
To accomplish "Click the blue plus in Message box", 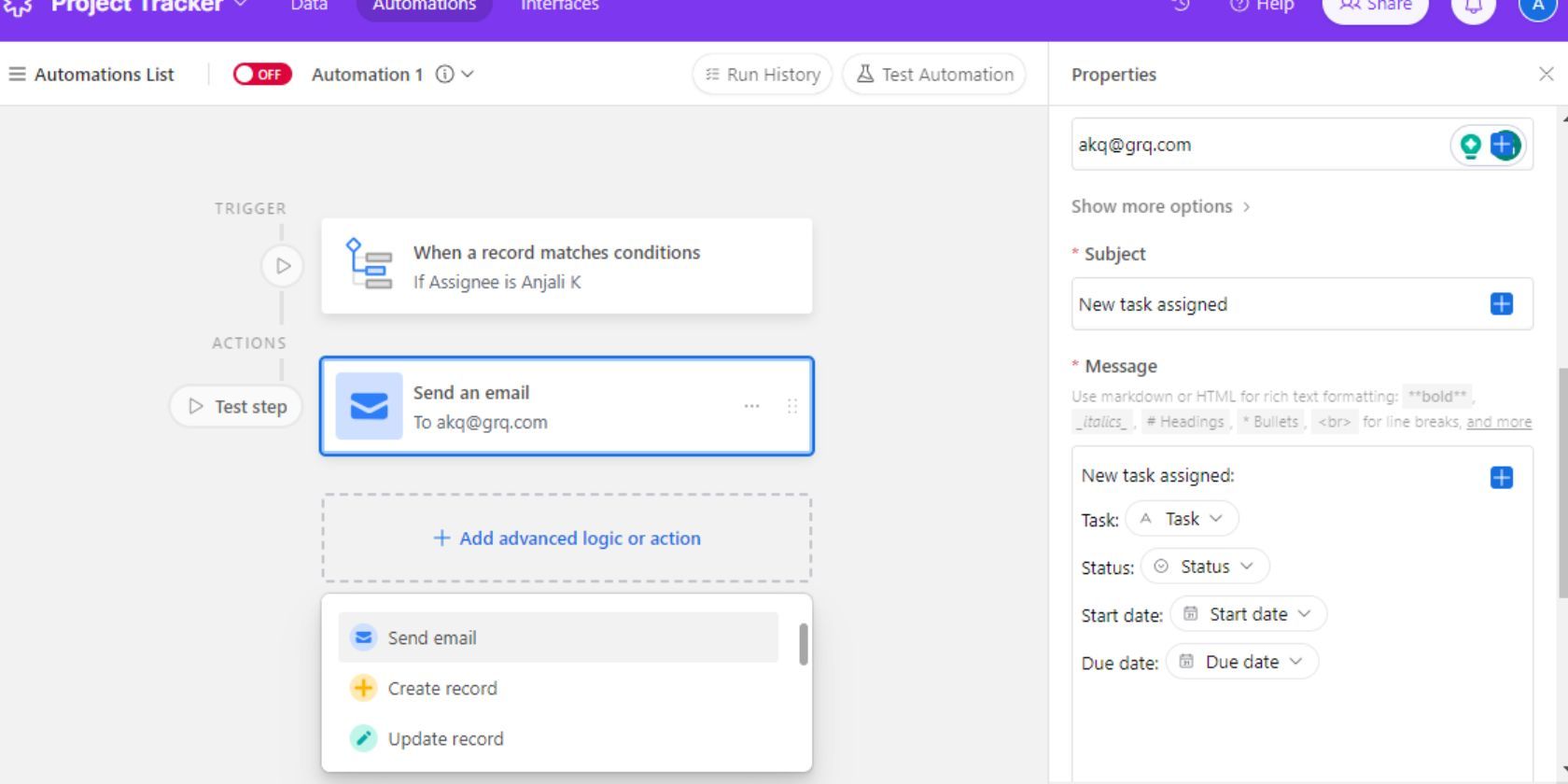I will coord(1501,478).
